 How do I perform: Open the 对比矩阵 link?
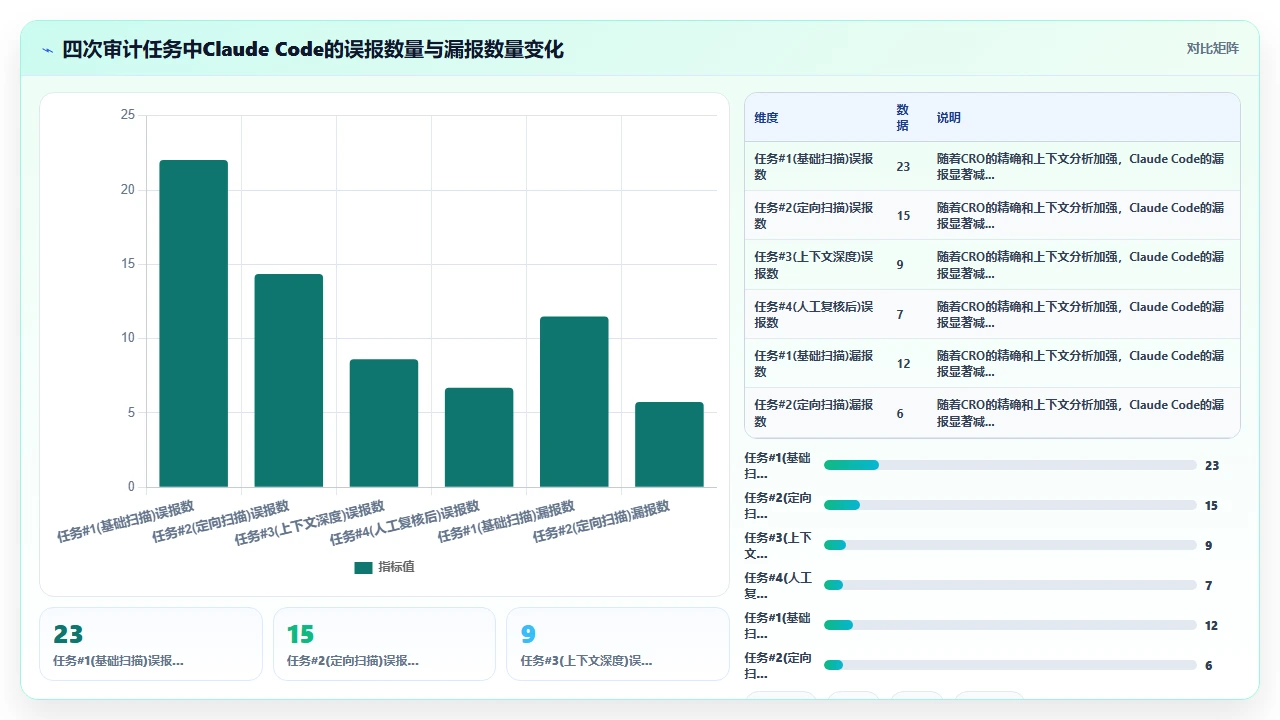(1212, 48)
